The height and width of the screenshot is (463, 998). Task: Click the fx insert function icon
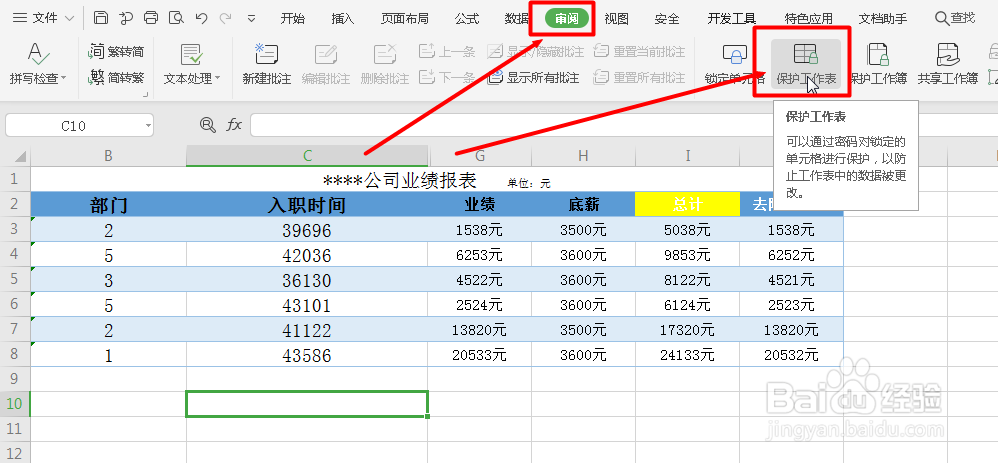coord(234,125)
